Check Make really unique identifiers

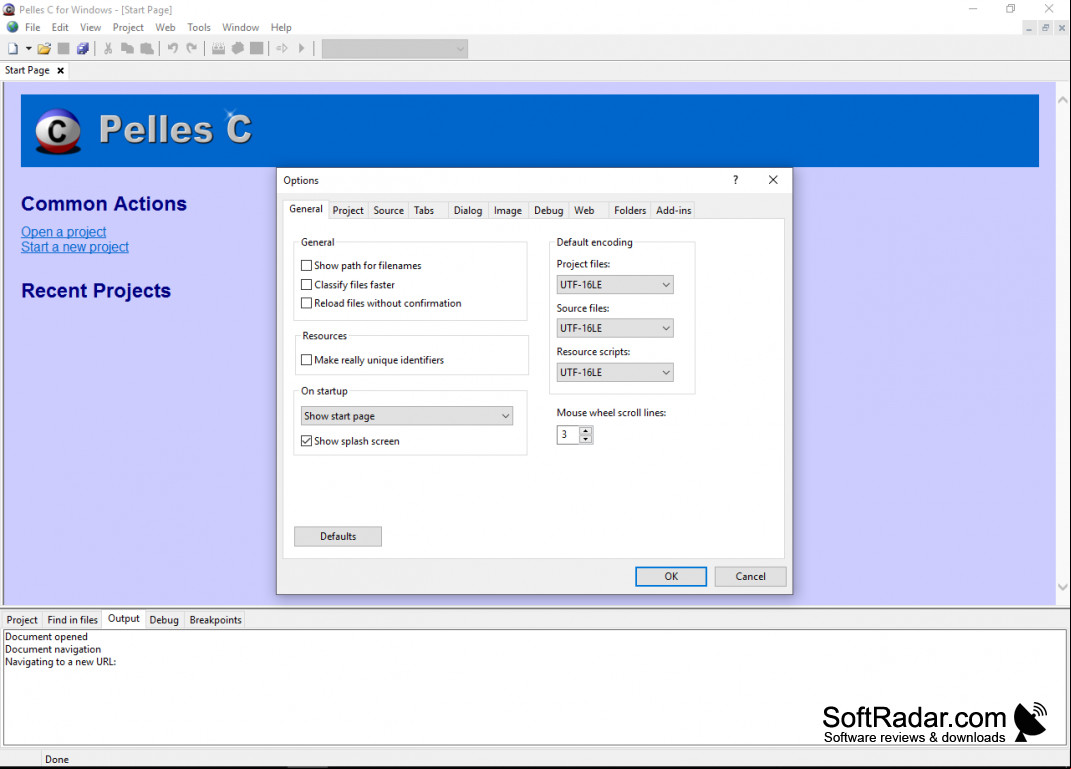pos(307,360)
